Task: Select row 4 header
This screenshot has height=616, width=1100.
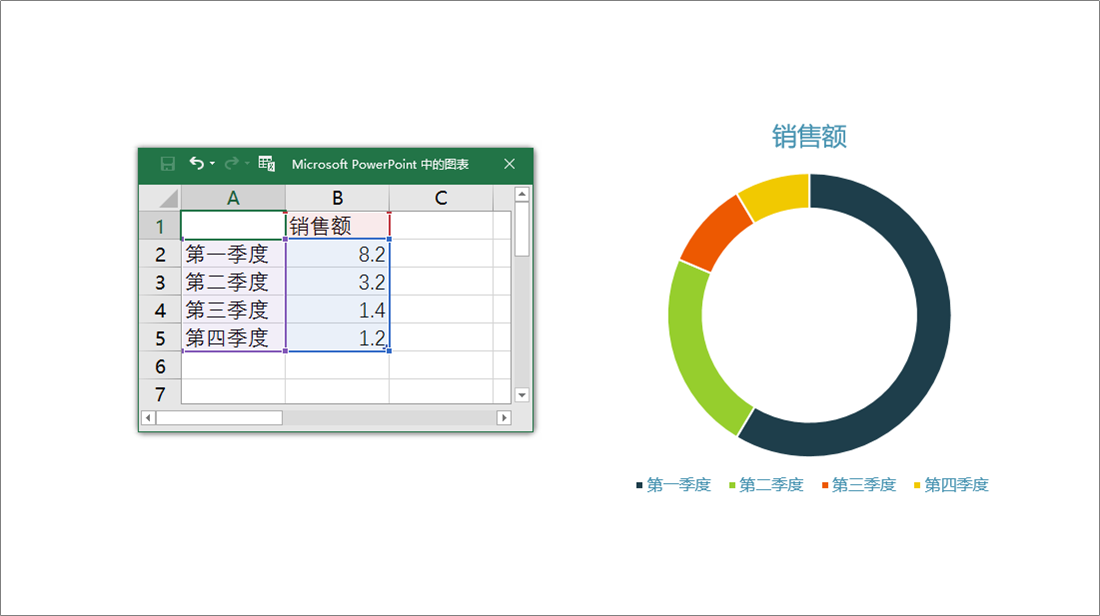Action: click(160, 310)
